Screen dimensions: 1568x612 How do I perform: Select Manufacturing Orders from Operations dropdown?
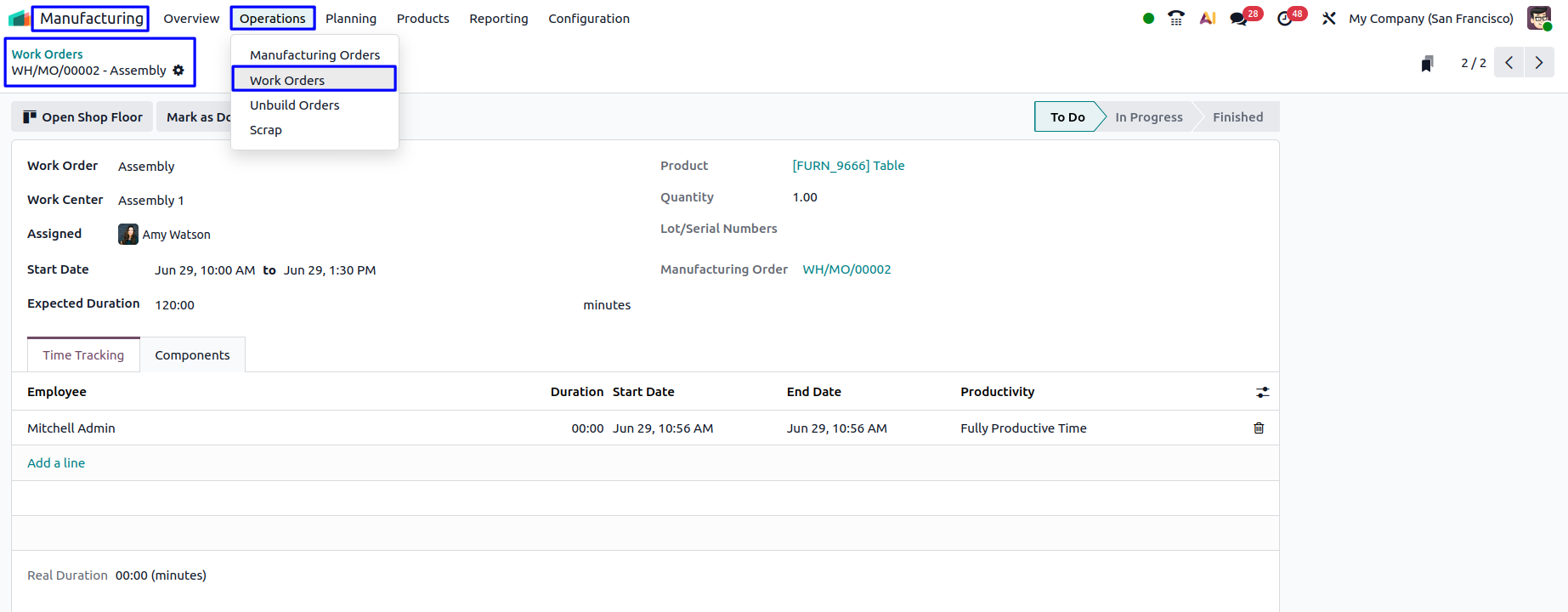314,55
